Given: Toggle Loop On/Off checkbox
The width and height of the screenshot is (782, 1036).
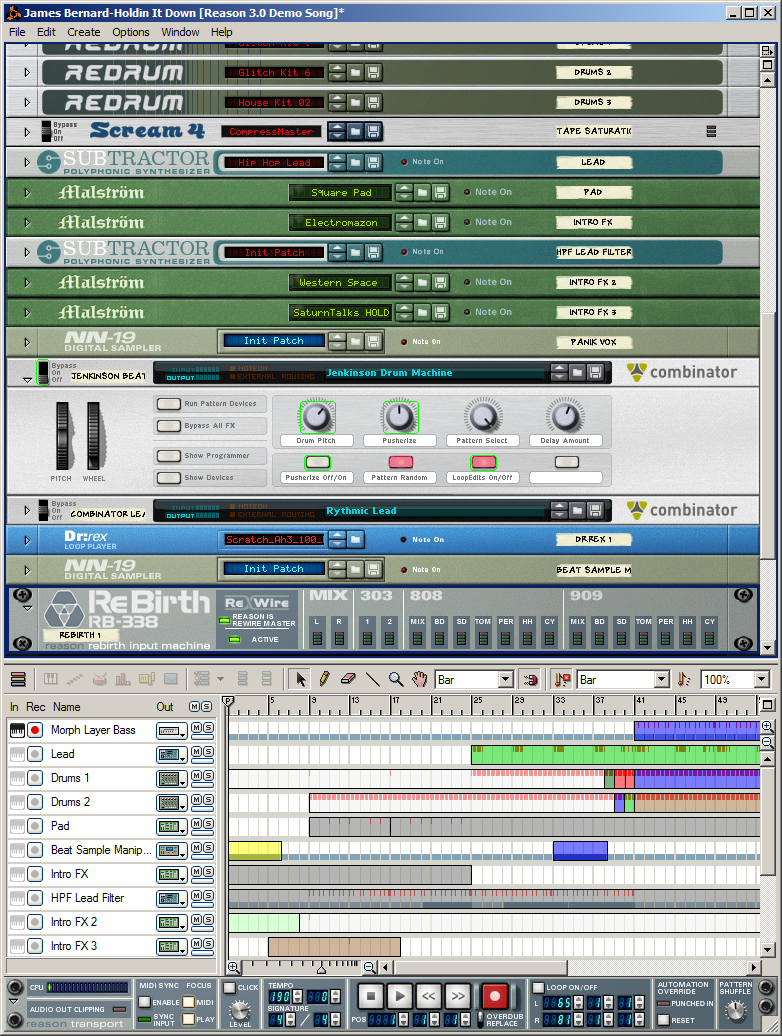Looking at the screenshot, I should [x=538, y=988].
